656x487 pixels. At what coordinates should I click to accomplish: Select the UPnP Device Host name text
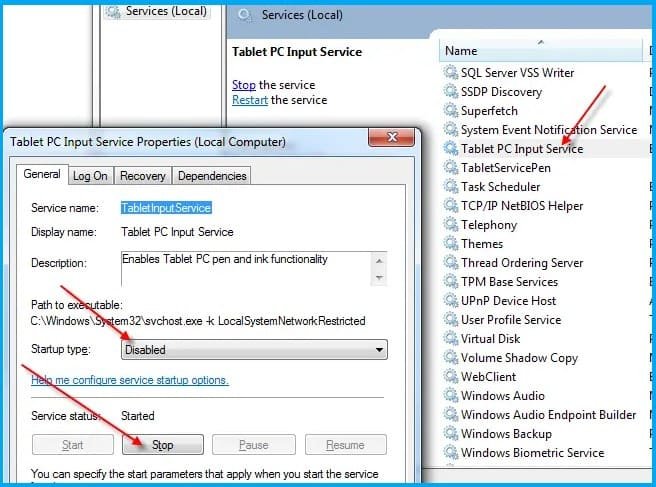[x=508, y=300]
